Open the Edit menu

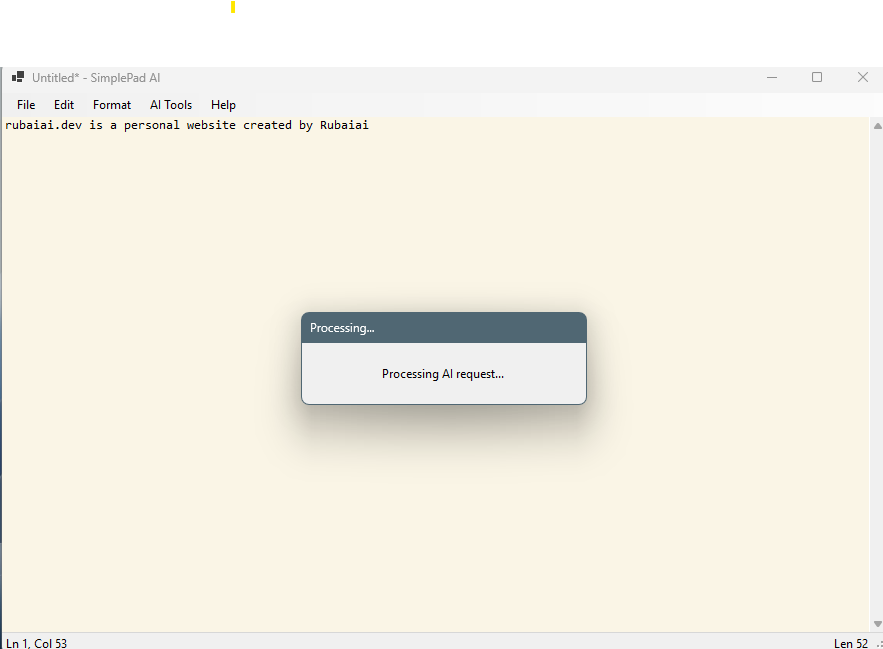point(64,105)
